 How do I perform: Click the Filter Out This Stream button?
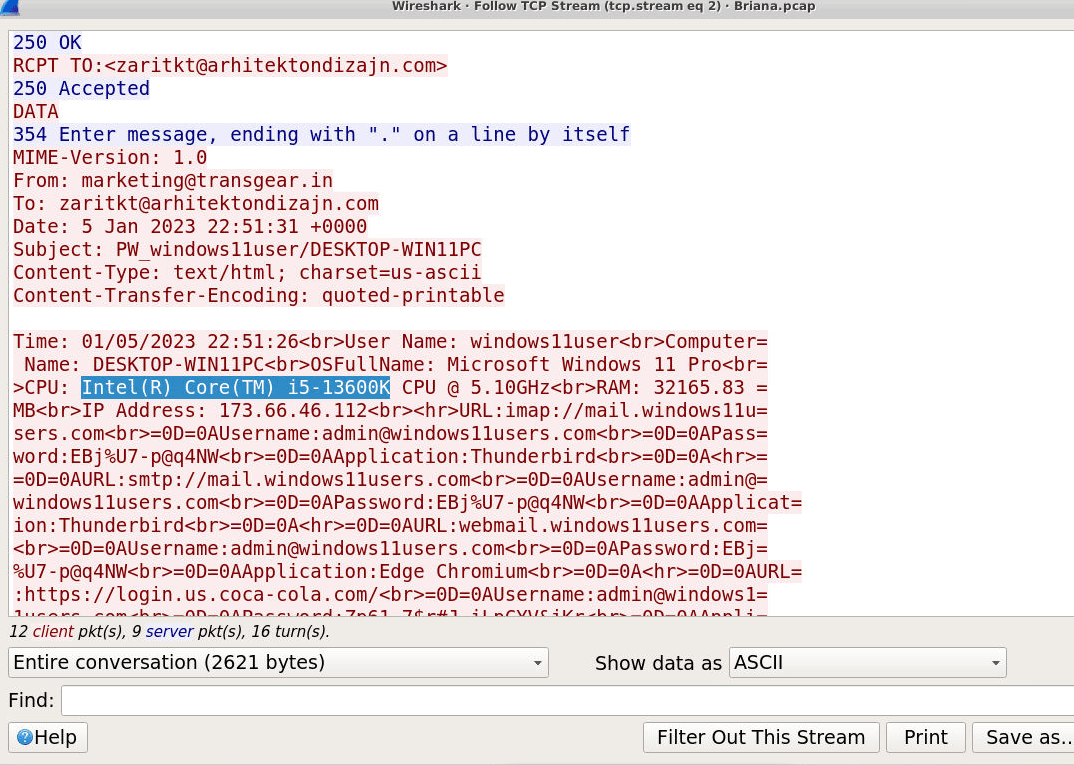click(x=761, y=738)
